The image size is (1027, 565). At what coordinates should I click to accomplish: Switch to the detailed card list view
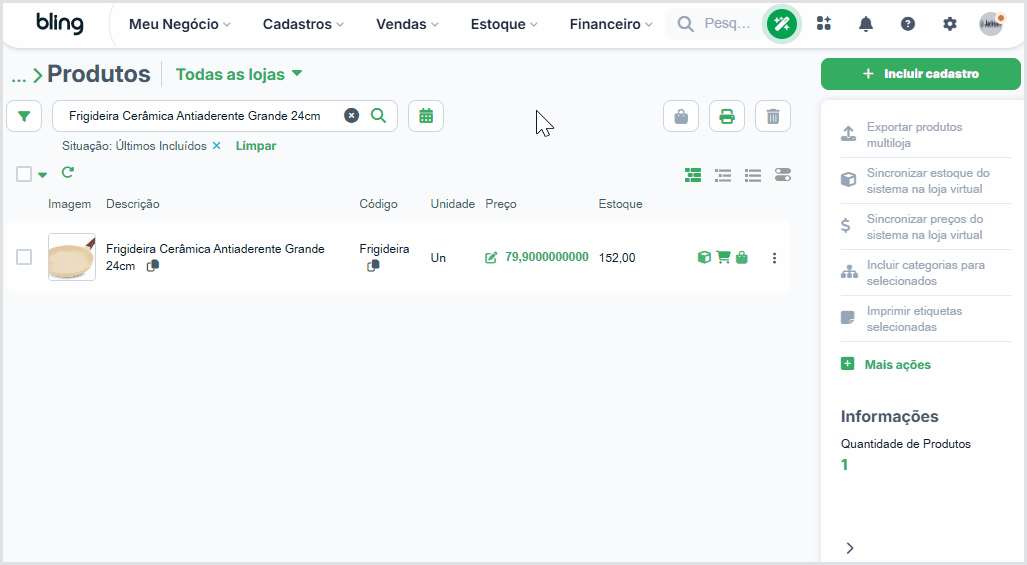tap(693, 175)
